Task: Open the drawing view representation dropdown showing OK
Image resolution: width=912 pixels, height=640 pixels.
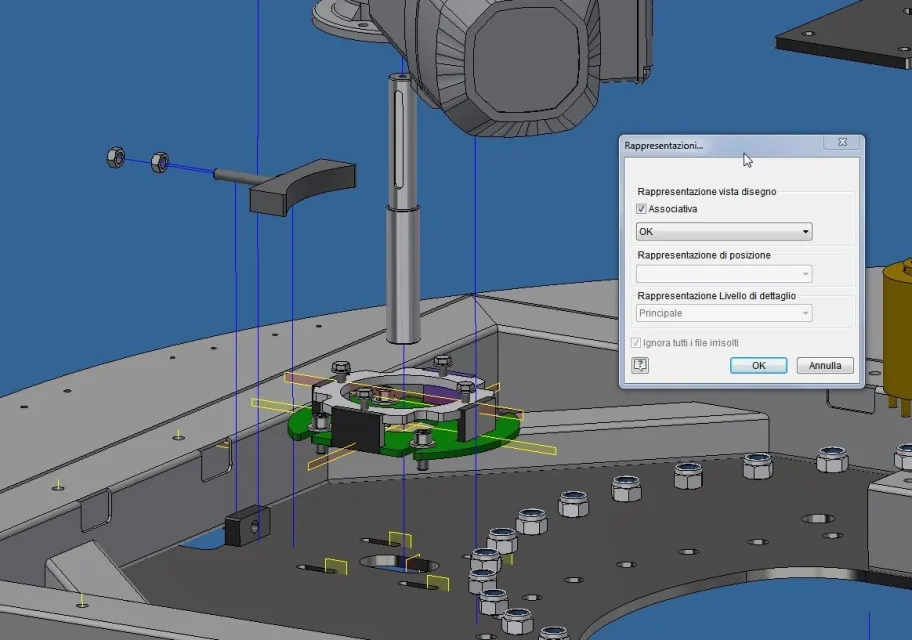Action: click(724, 232)
